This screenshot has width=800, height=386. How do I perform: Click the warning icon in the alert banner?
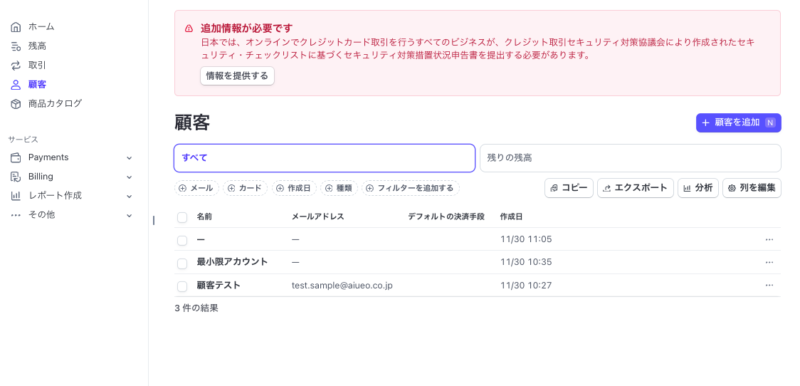pyautogui.click(x=189, y=29)
